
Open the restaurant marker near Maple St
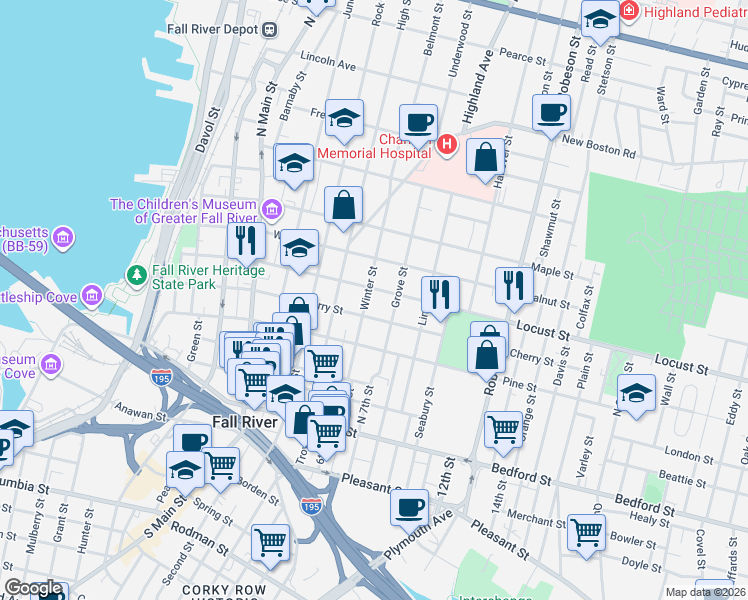point(514,288)
